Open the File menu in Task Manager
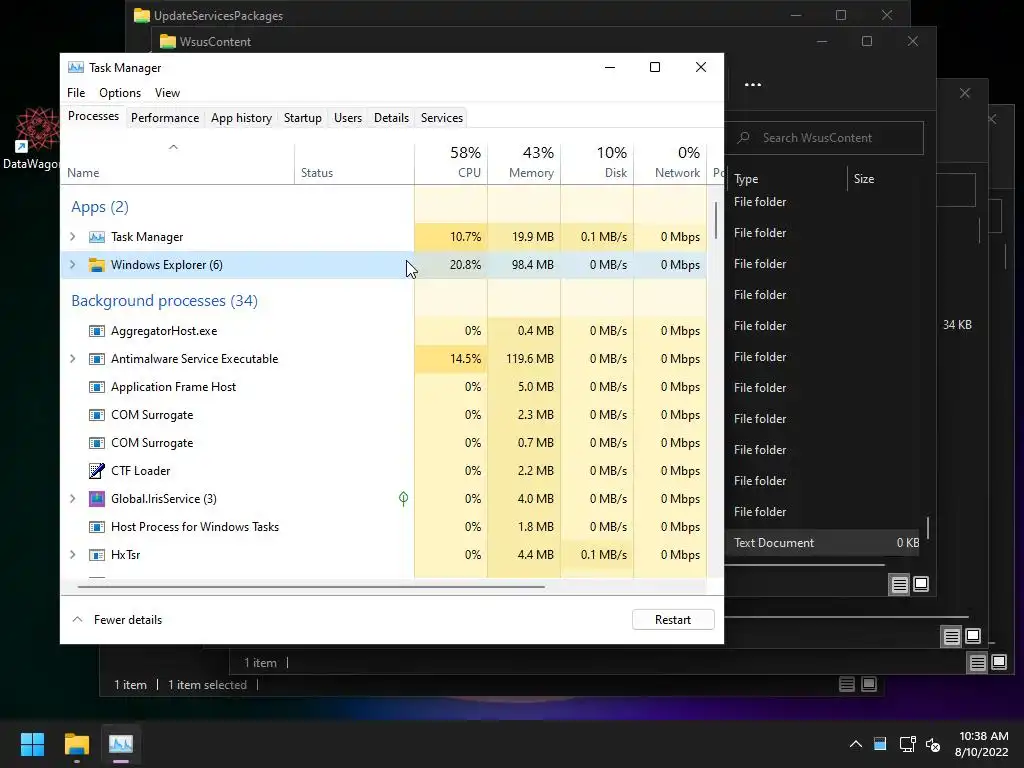This screenshot has width=1024, height=768. point(76,93)
